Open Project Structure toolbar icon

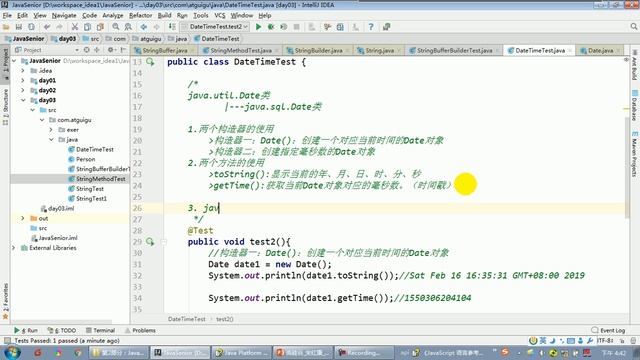tap(340, 27)
